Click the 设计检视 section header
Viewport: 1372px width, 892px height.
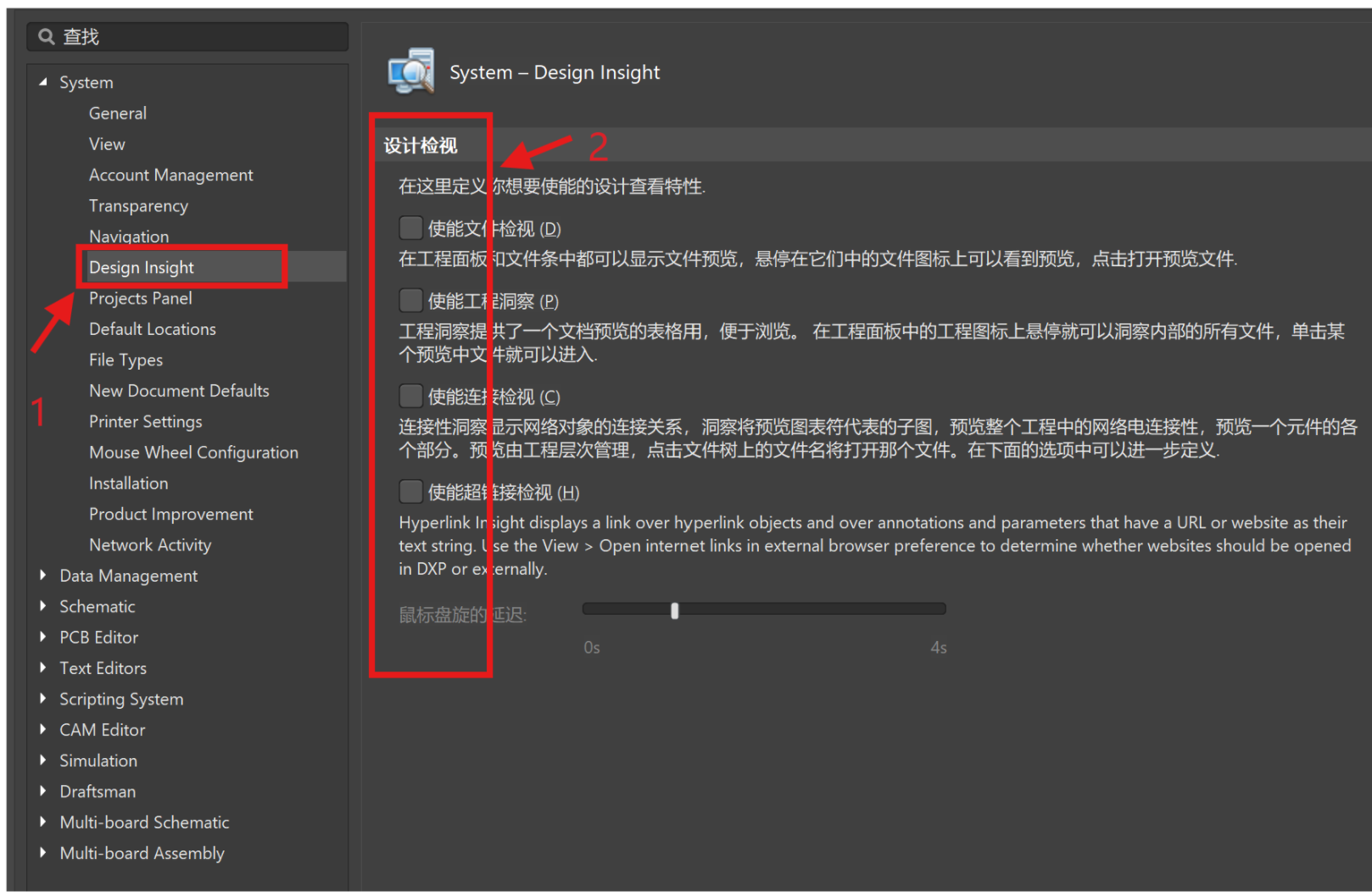click(421, 146)
